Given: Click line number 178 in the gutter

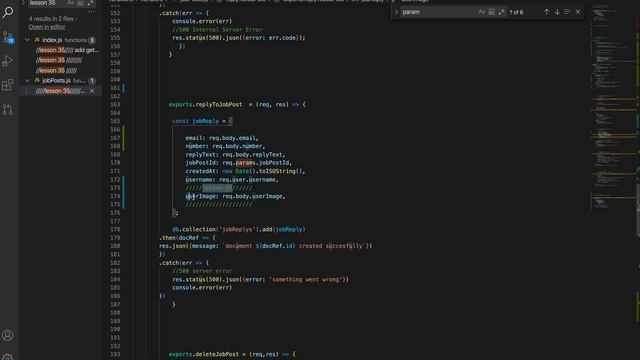Looking at the screenshot, I should tap(115, 229).
